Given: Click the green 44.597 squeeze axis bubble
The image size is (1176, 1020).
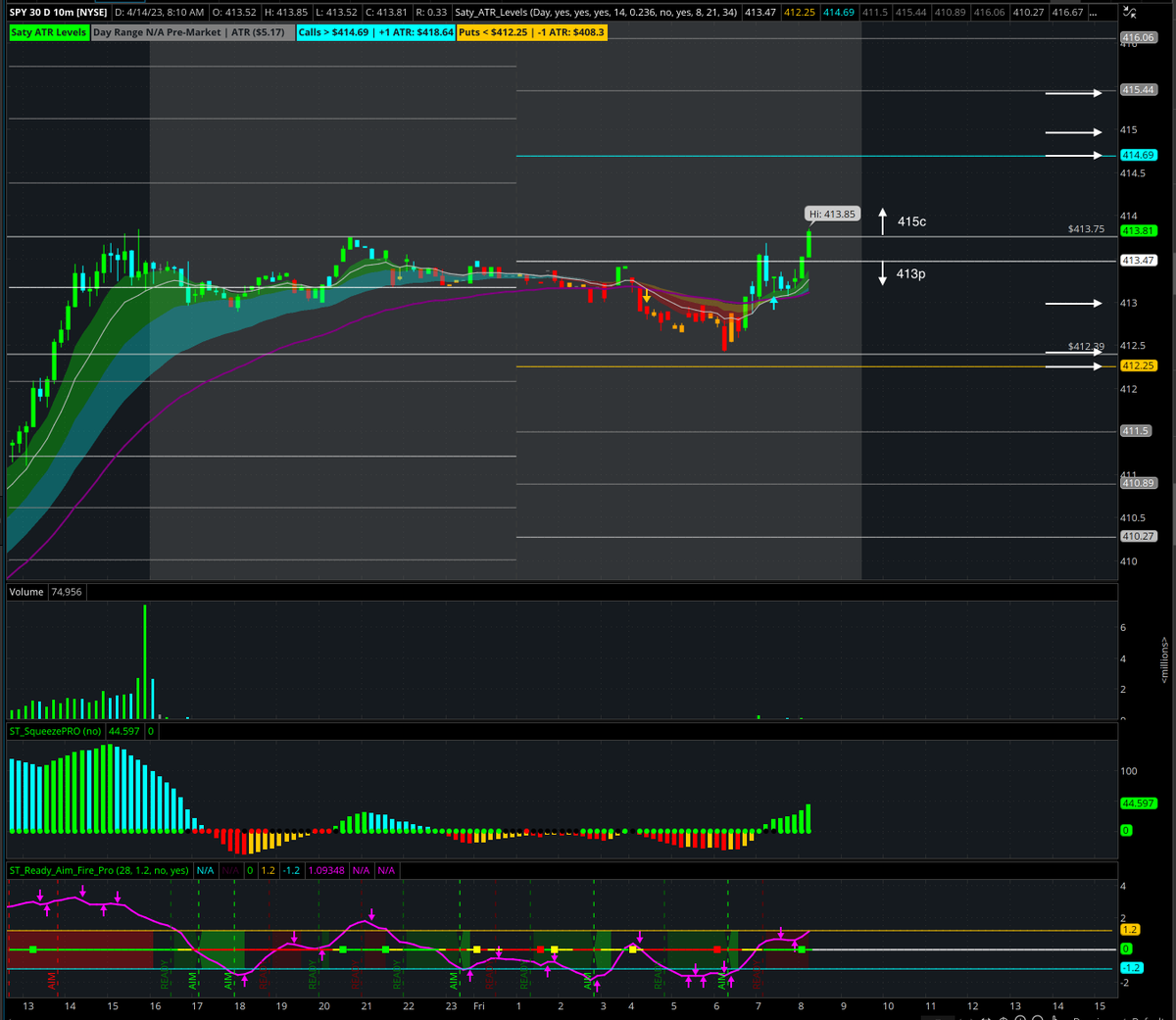Looking at the screenshot, I should click(x=1139, y=803).
